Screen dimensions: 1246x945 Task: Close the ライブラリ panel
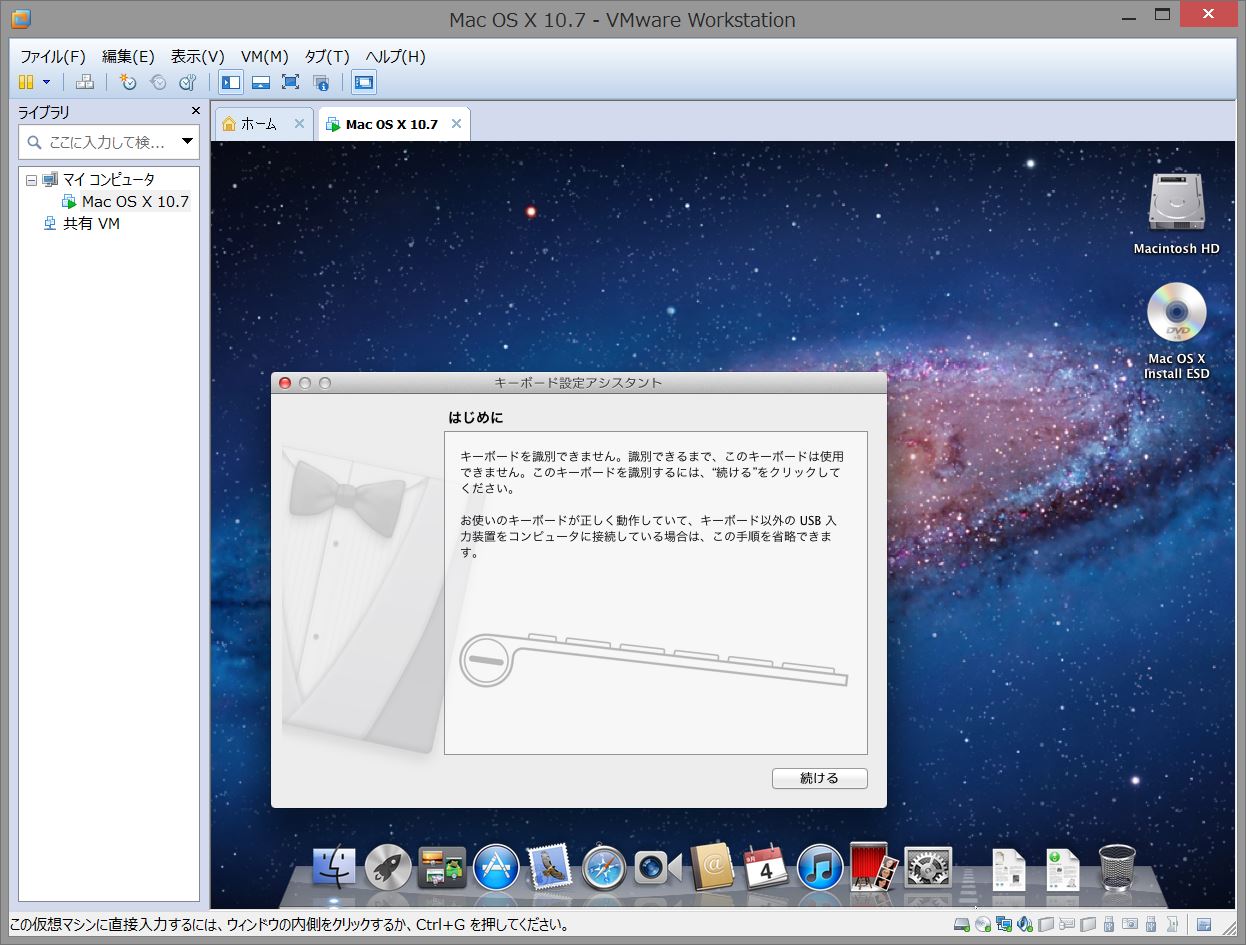[x=195, y=112]
